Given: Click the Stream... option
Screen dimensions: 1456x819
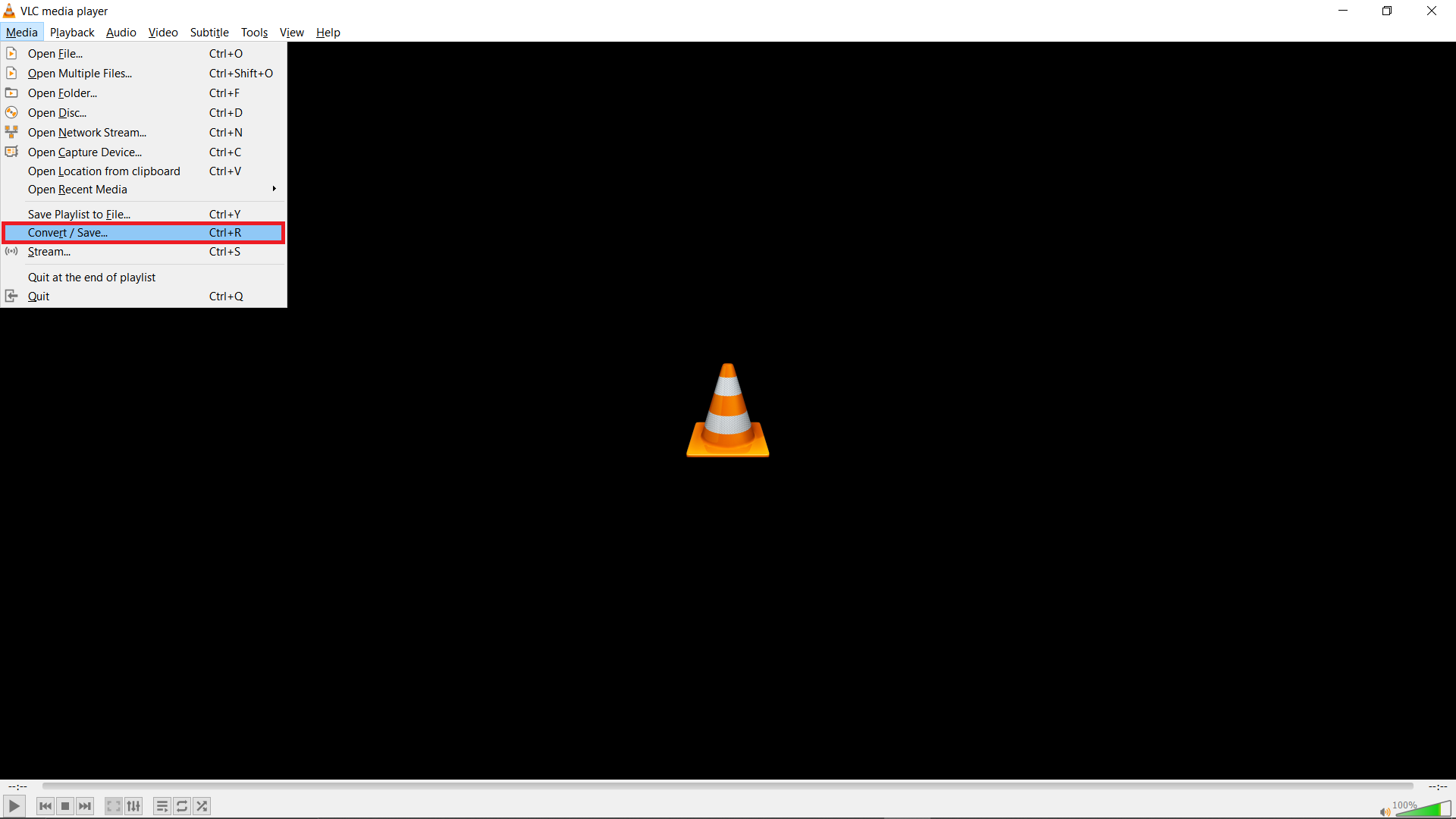Looking at the screenshot, I should coord(49,251).
